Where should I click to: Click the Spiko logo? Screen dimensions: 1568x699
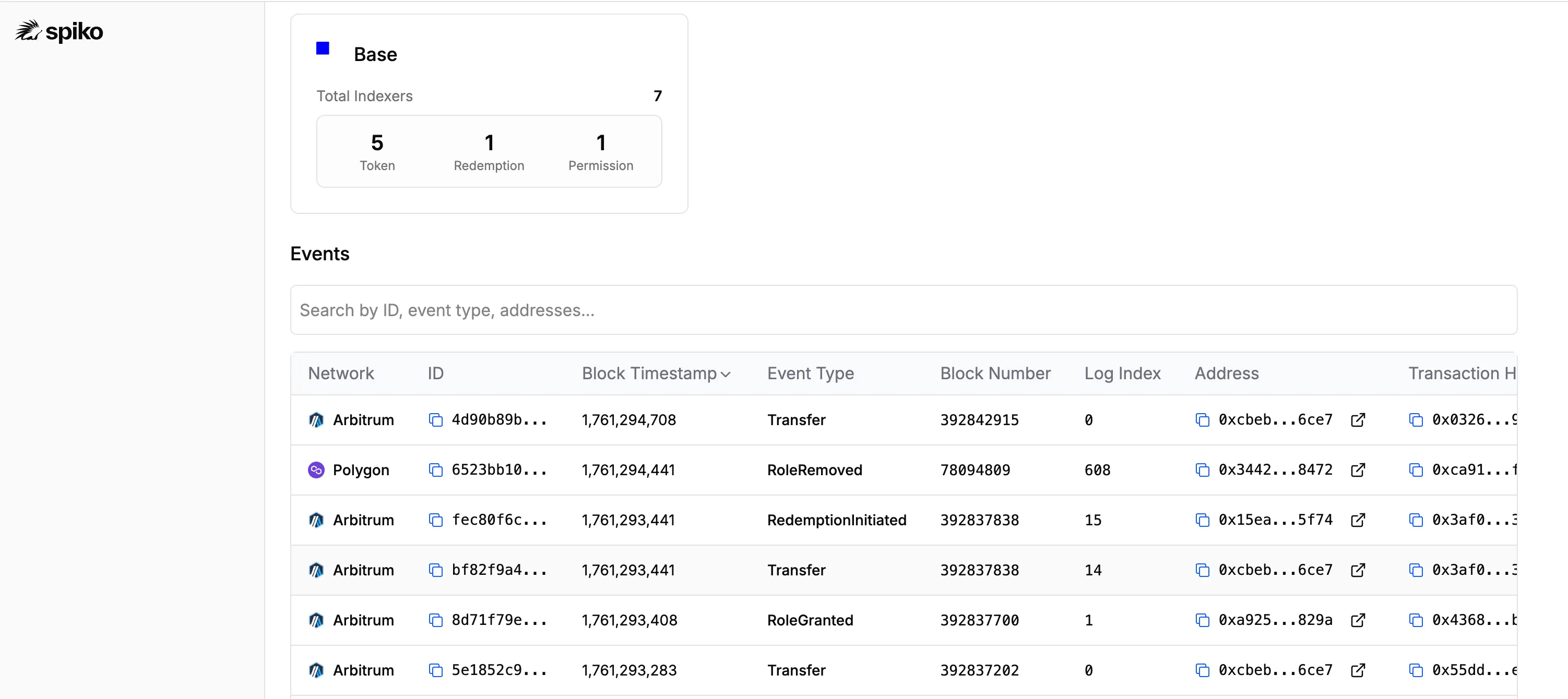tap(59, 32)
